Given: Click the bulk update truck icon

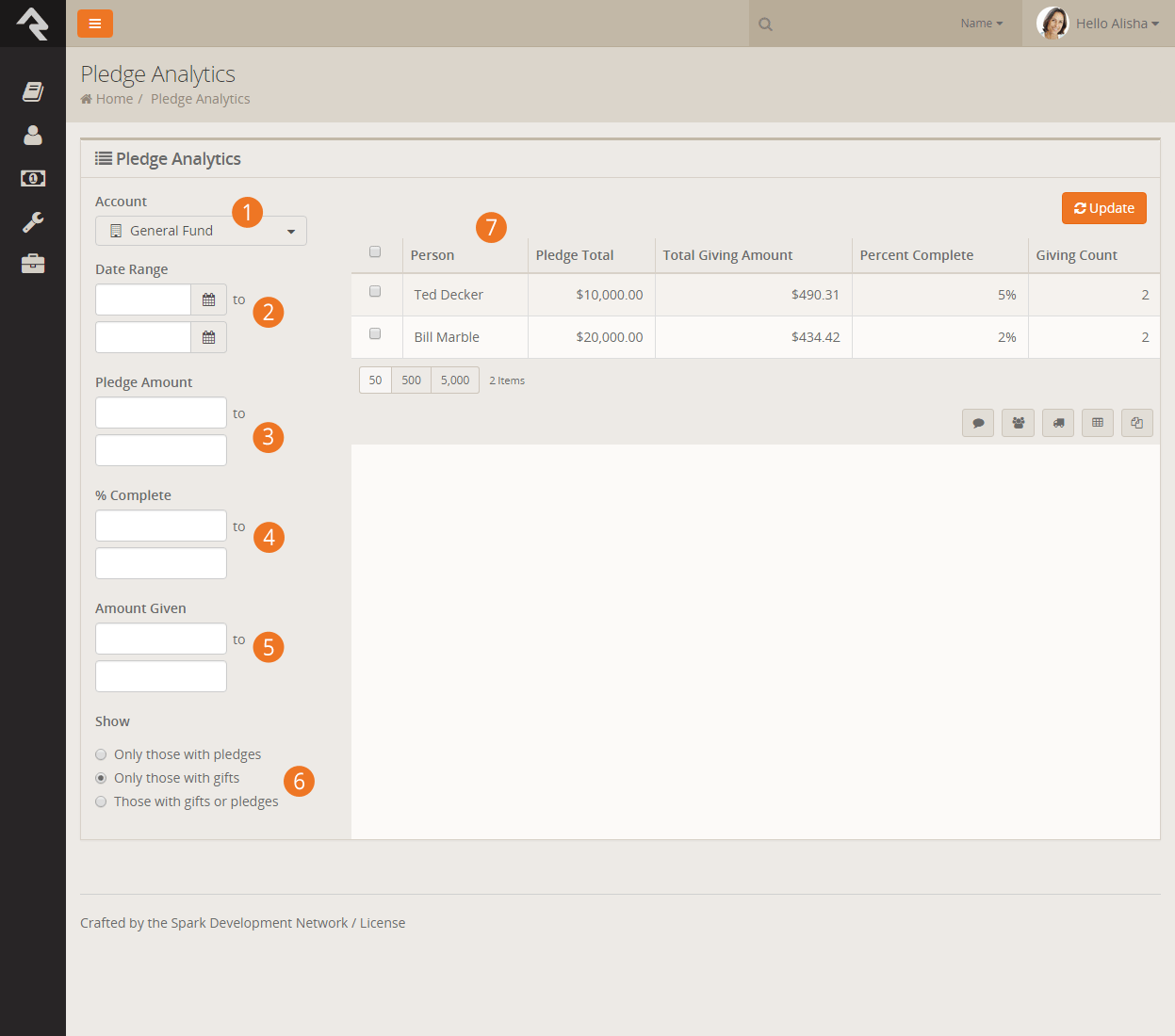Looking at the screenshot, I should (x=1058, y=423).
